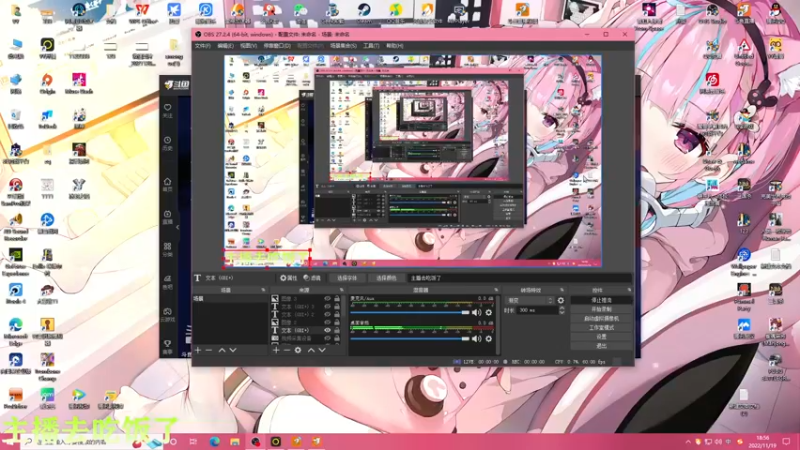
Task: Open the 场景集合(S) menu
Action: pos(343,46)
